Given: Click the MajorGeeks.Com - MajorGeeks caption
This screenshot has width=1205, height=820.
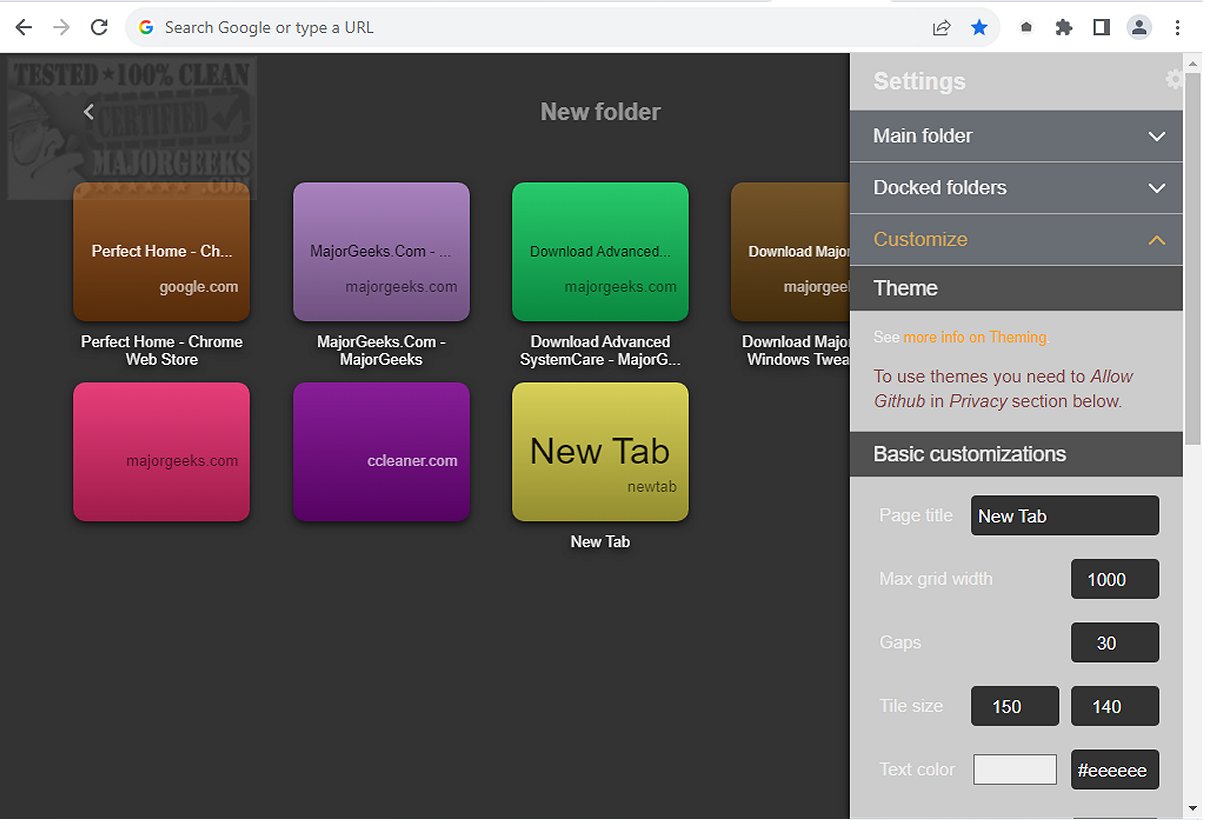Looking at the screenshot, I should click(381, 350).
